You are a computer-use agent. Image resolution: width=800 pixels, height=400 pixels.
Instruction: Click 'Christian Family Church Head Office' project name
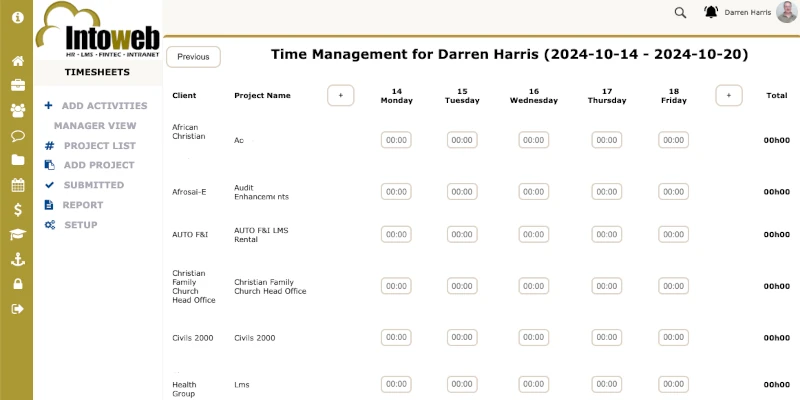coord(270,286)
